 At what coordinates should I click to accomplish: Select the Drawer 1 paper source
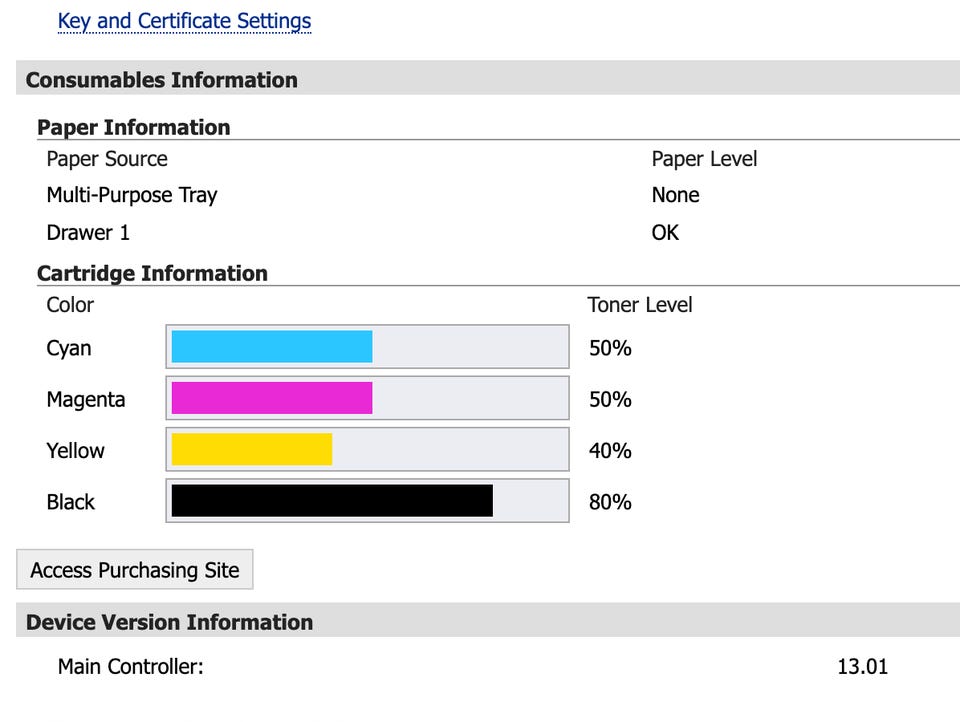pos(88,233)
